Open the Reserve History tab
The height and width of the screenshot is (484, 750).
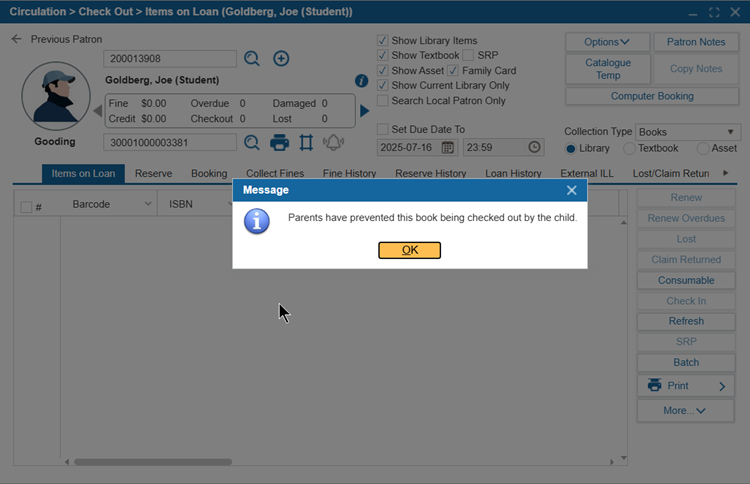430,173
